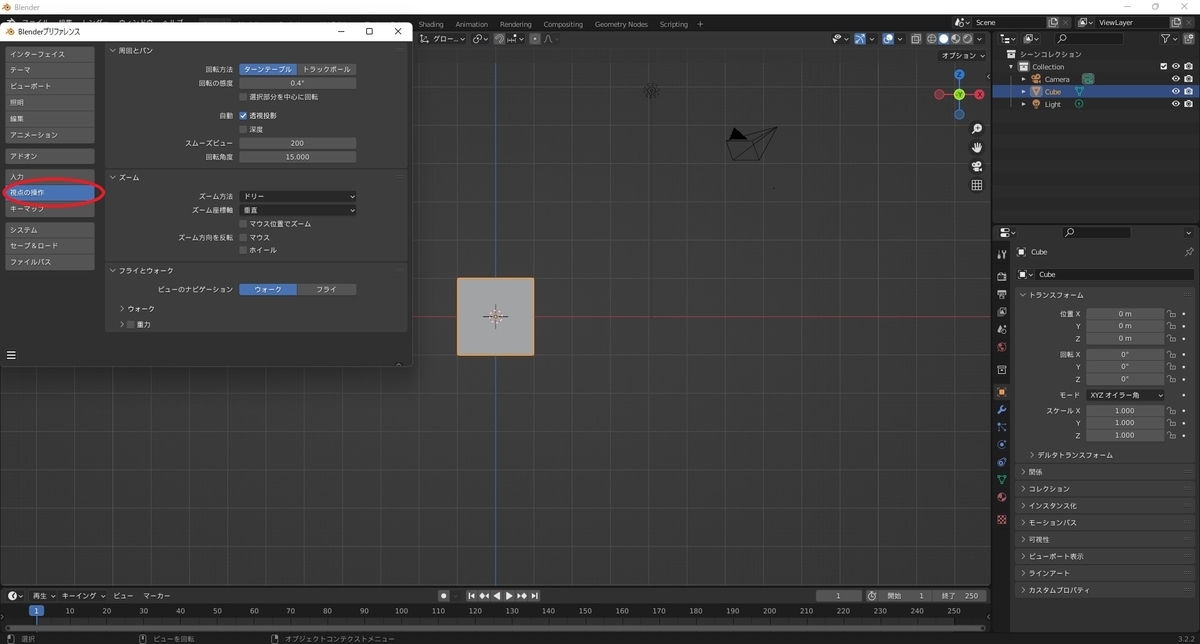1200x644 pixels.
Task: Open オプション dropdown in viewport
Action: [x=964, y=56]
